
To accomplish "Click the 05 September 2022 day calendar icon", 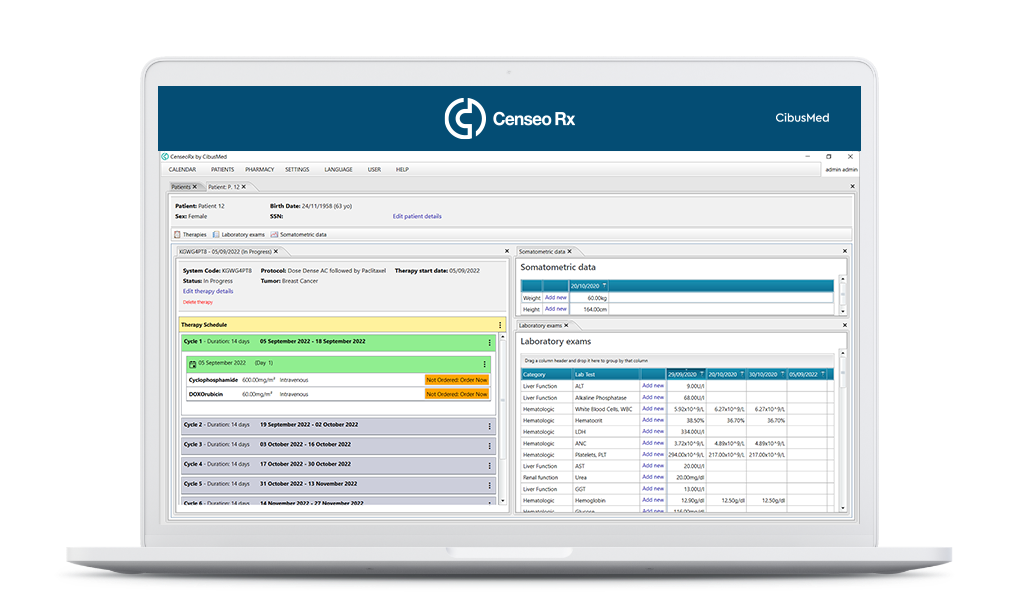I will click(x=193, y=364).
